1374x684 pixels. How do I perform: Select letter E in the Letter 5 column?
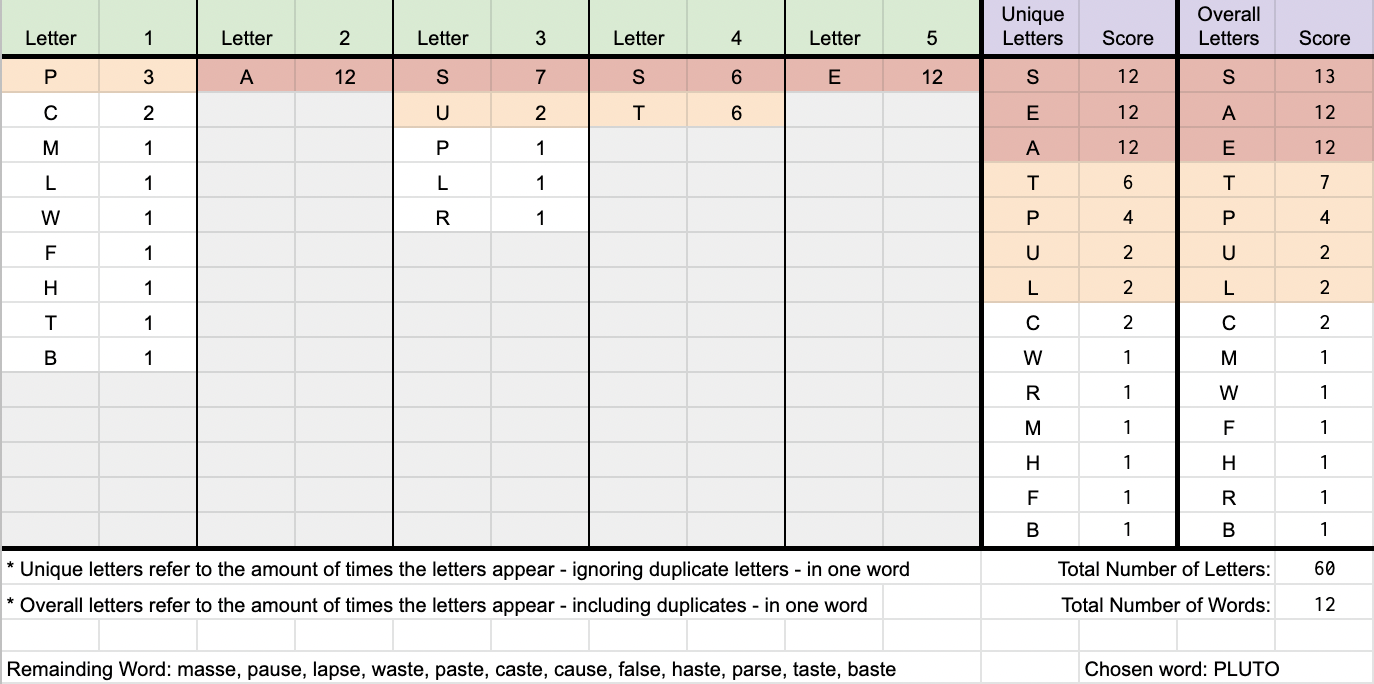pos(834,77)
